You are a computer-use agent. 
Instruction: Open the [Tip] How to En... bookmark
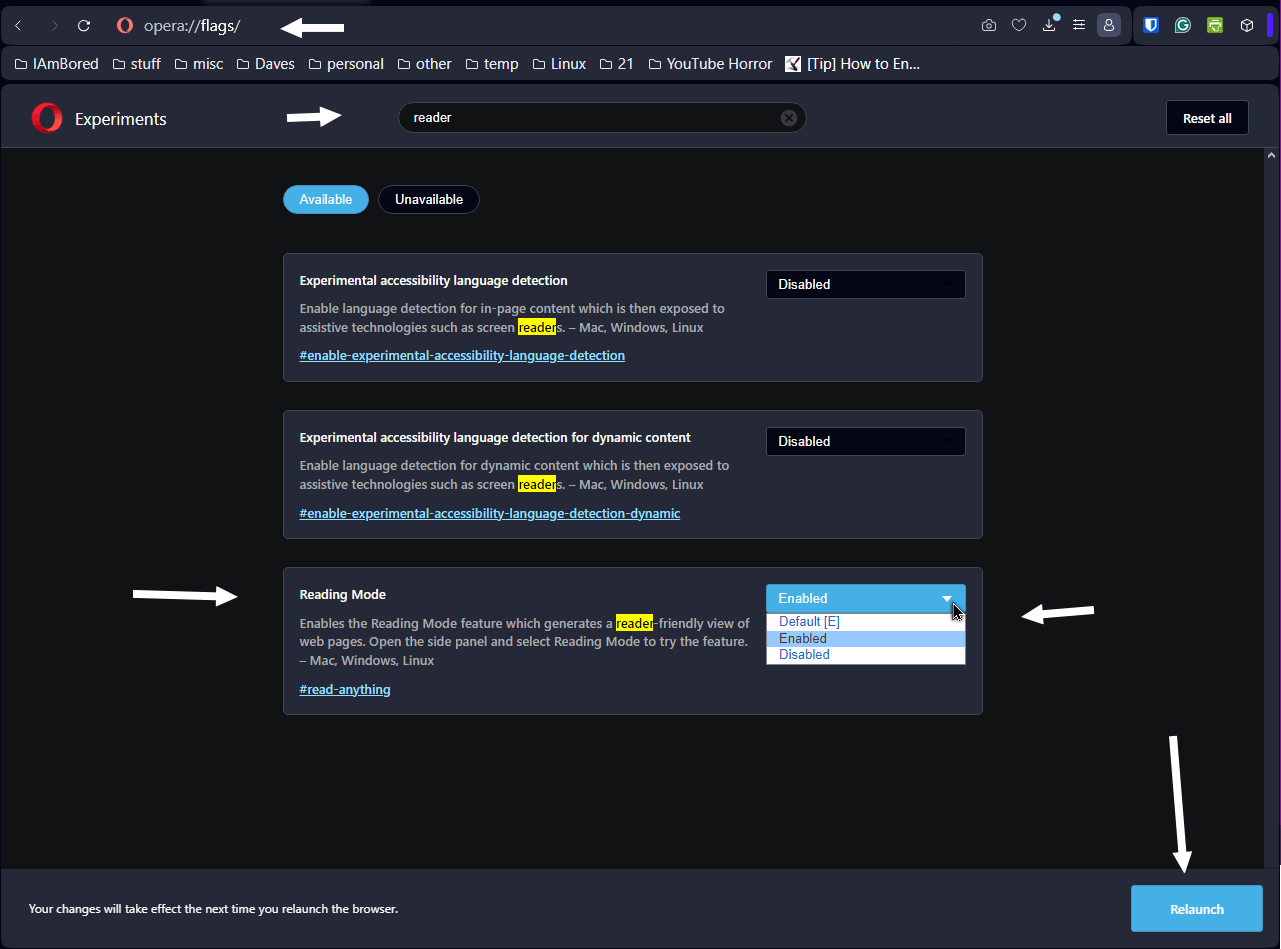(852, 64)
